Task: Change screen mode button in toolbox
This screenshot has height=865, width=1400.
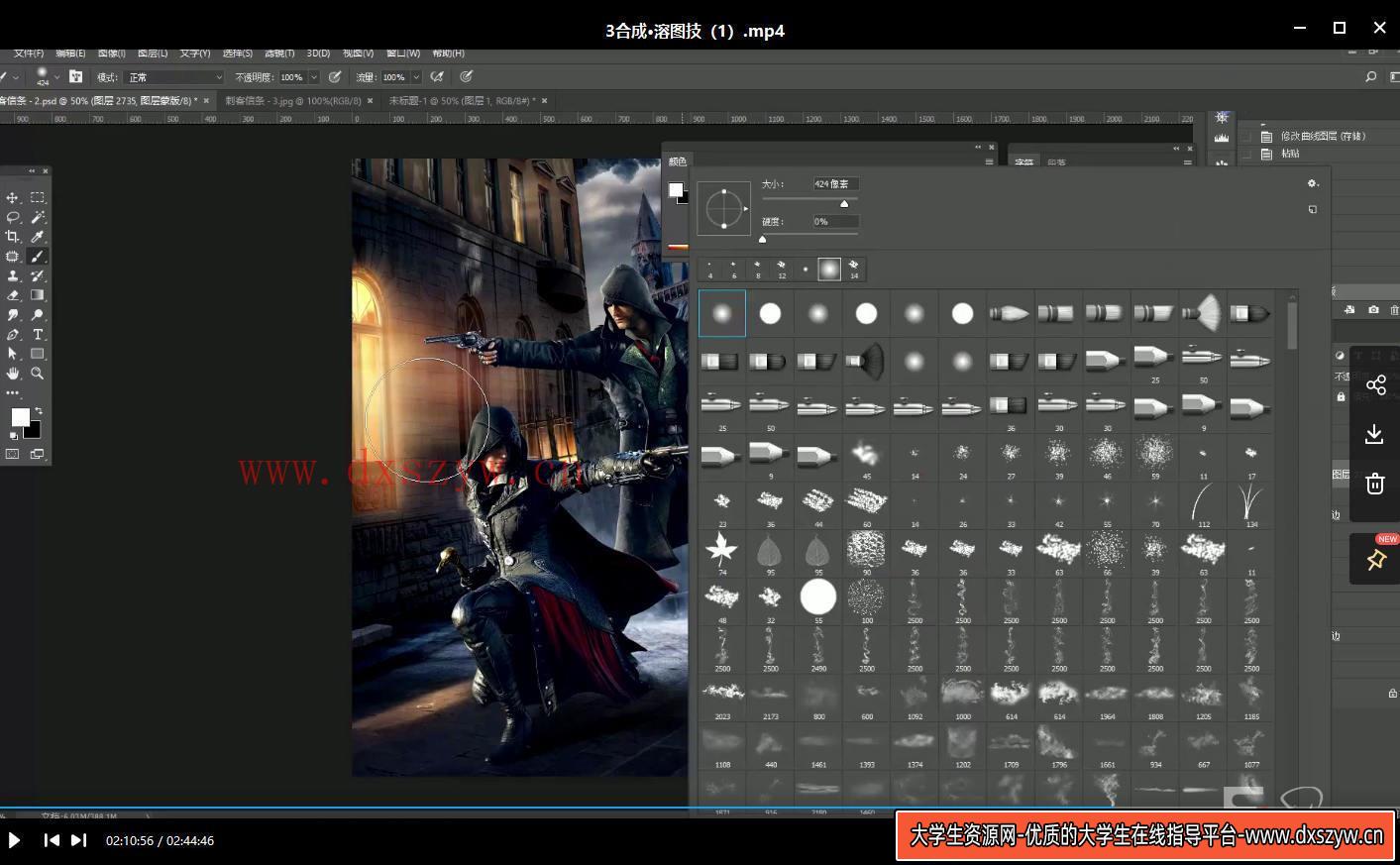Action: [x=38, y=455]
